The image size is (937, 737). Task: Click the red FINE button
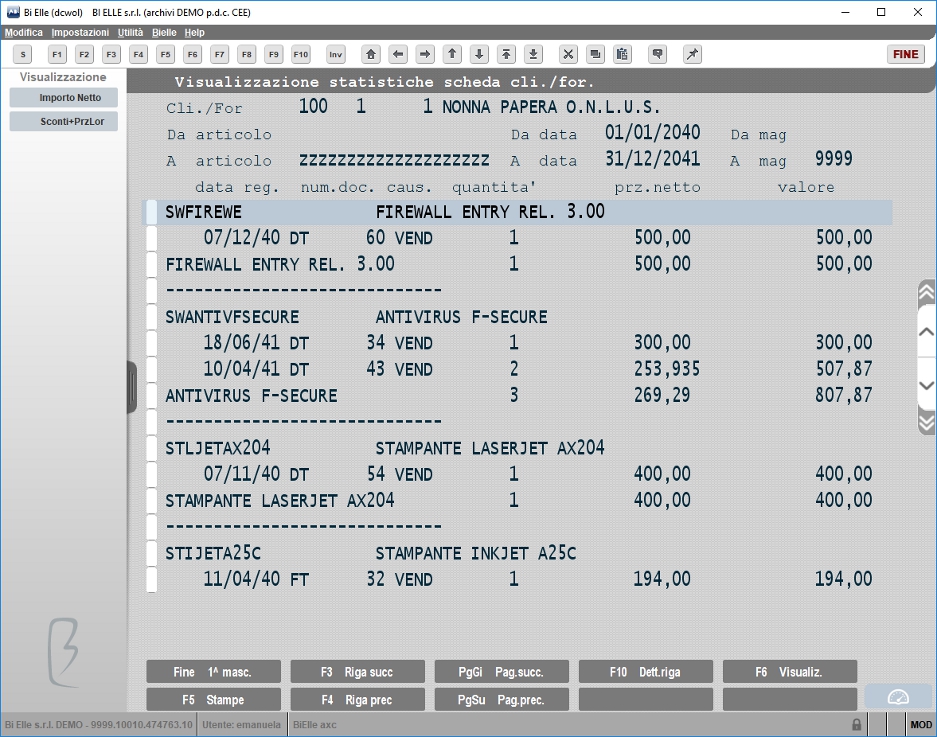905,54
